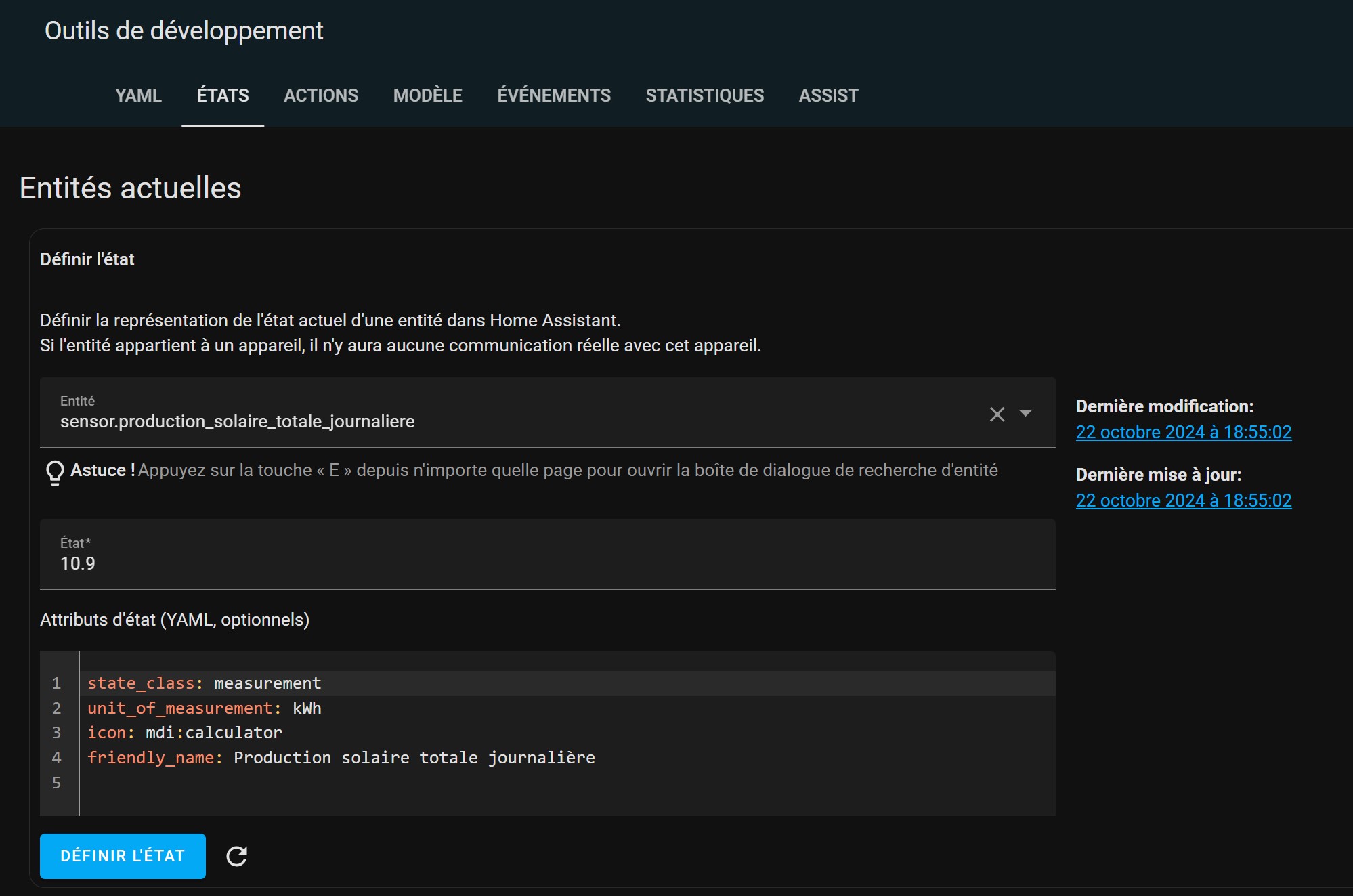Click empty line 5 in attributes editor

point(567,783)
